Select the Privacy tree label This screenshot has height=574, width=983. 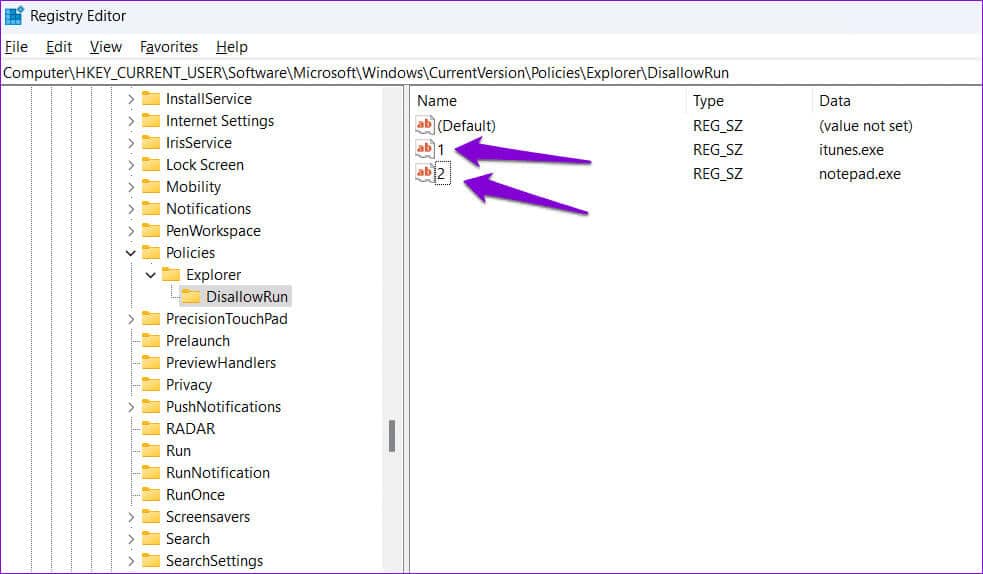click(x=189, y=385)
